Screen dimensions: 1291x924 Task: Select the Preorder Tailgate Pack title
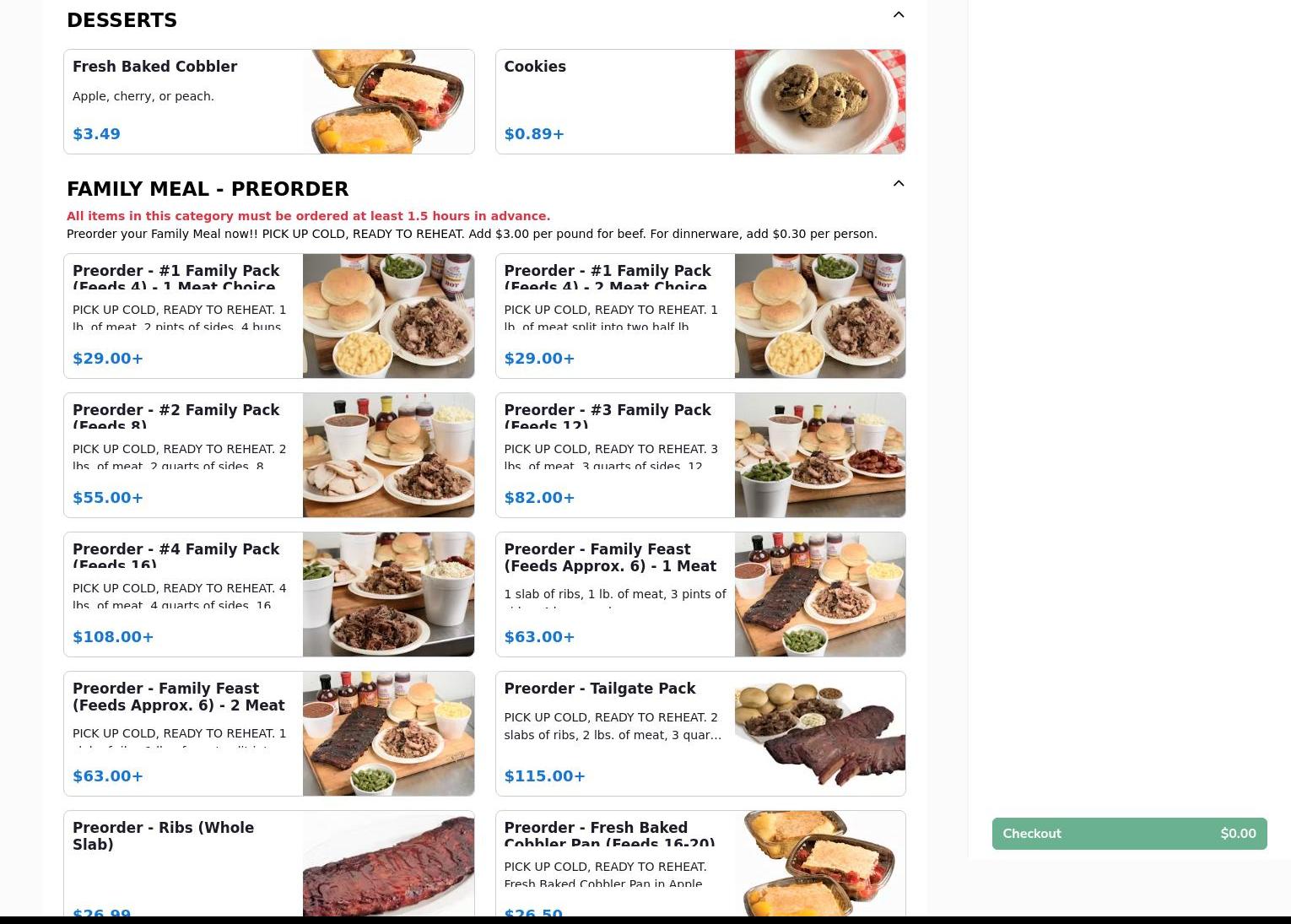[x=599, y=689]
